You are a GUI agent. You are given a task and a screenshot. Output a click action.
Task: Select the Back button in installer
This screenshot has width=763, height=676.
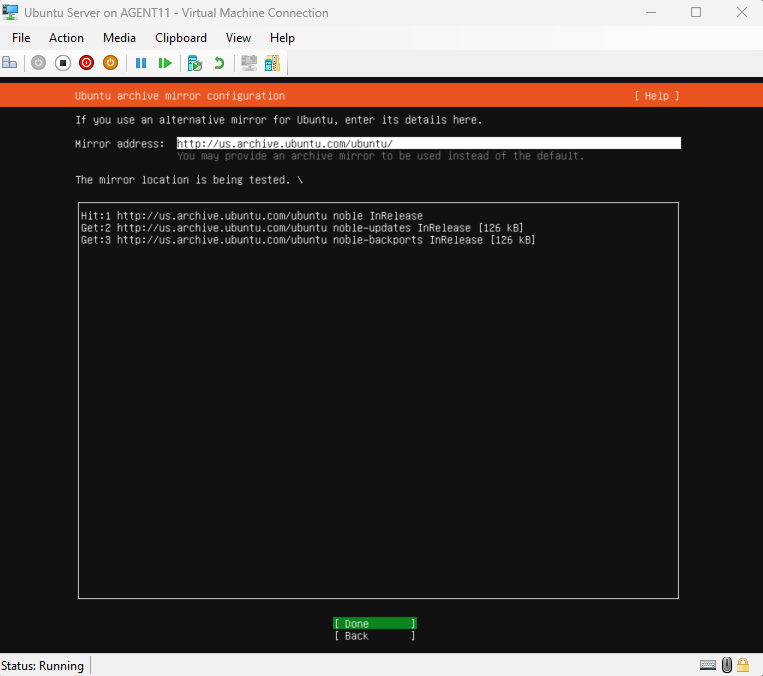click(x=374, y=636)
